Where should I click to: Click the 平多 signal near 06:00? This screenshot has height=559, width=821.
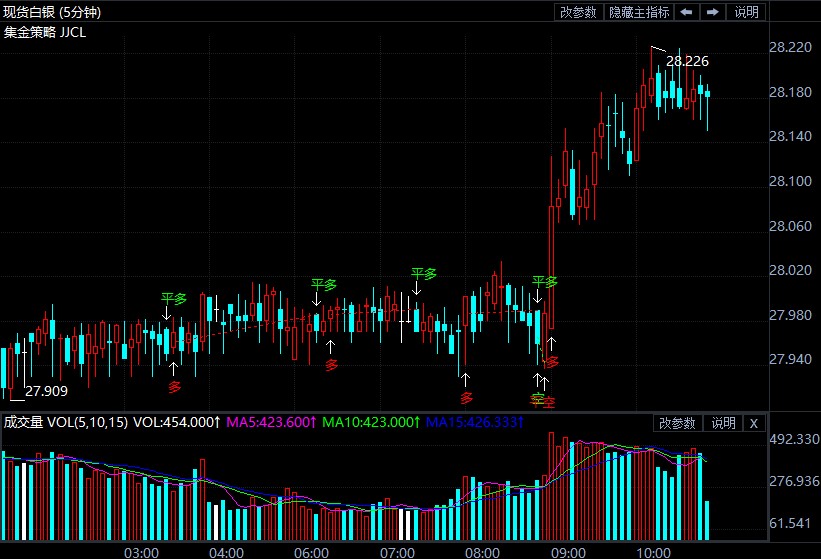pyautogui.click(x=324, y=285)
